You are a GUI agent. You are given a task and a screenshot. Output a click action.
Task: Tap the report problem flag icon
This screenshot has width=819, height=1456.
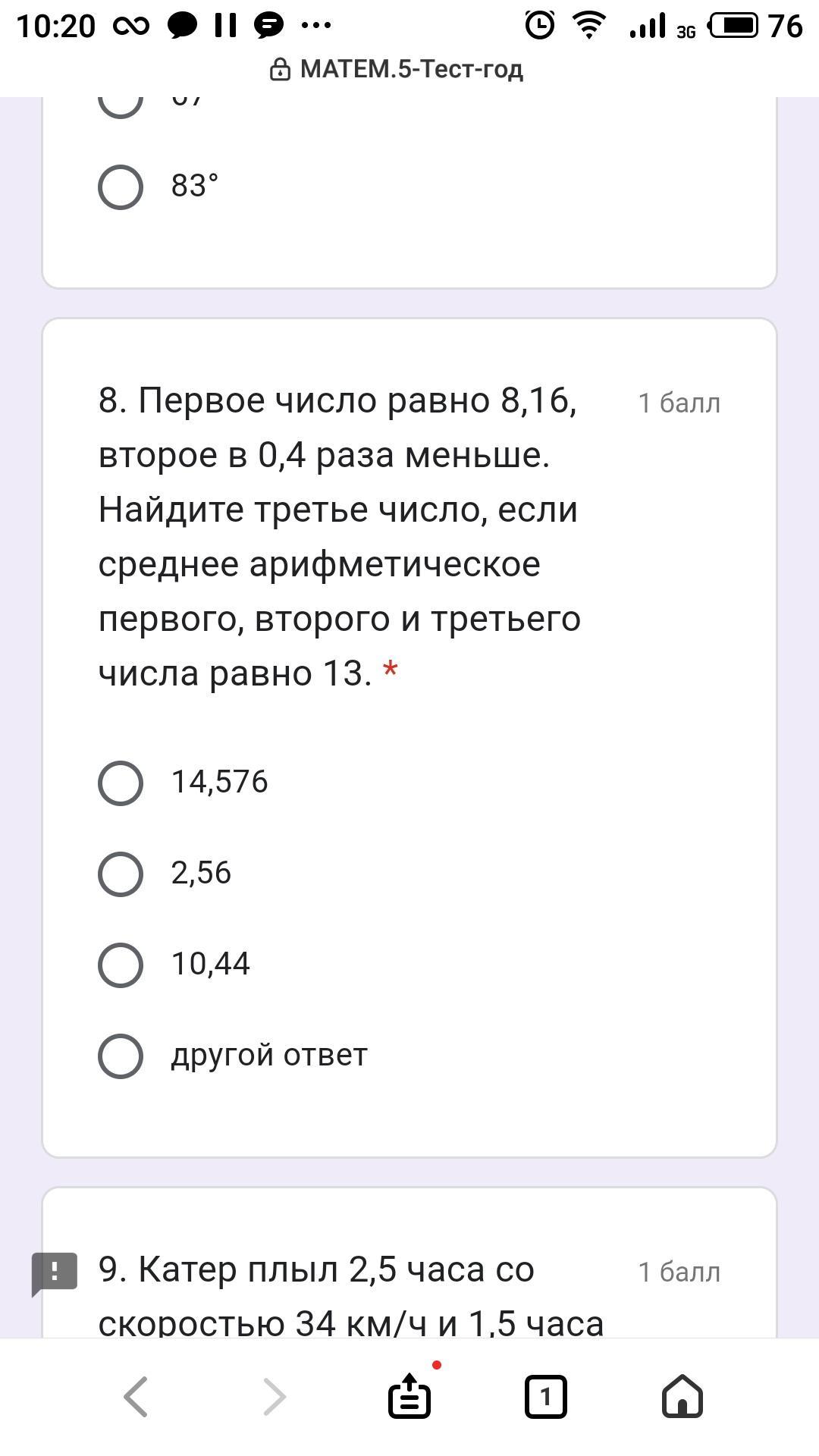[x=54, y=1273]
